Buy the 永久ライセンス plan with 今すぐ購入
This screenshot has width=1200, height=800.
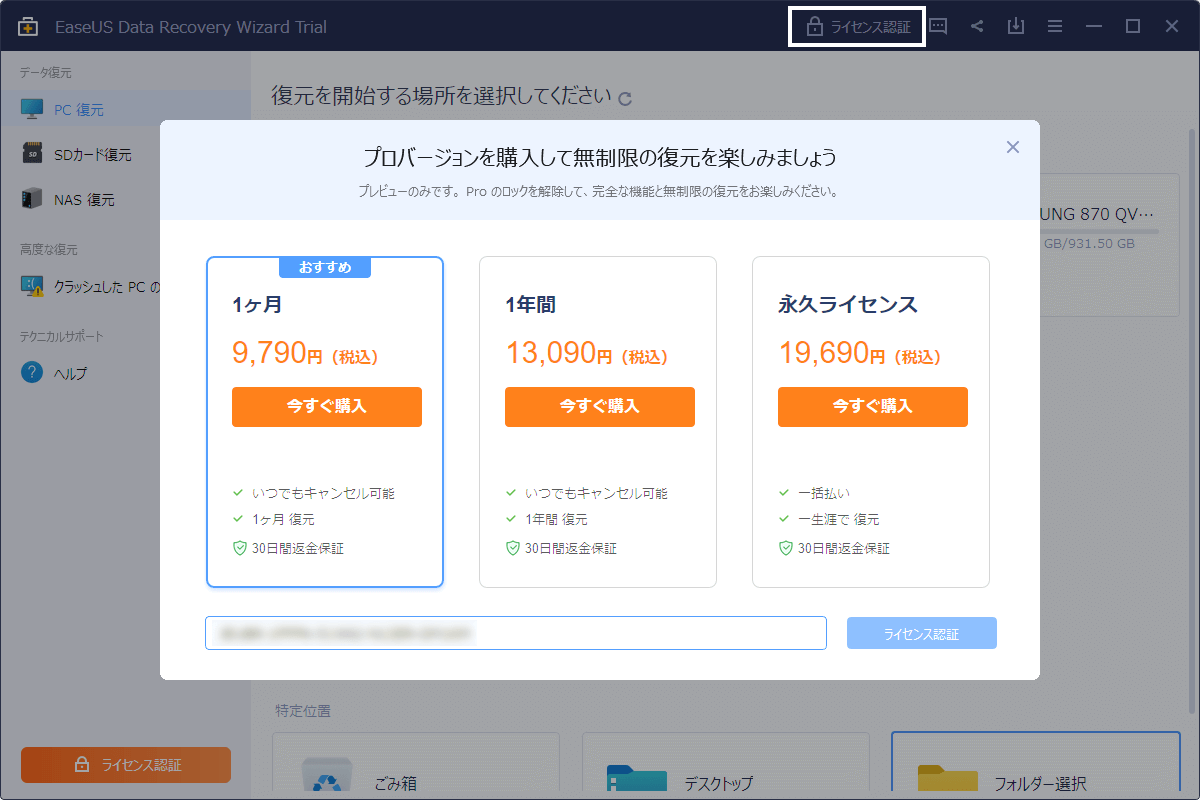click(x=873, y=407)
